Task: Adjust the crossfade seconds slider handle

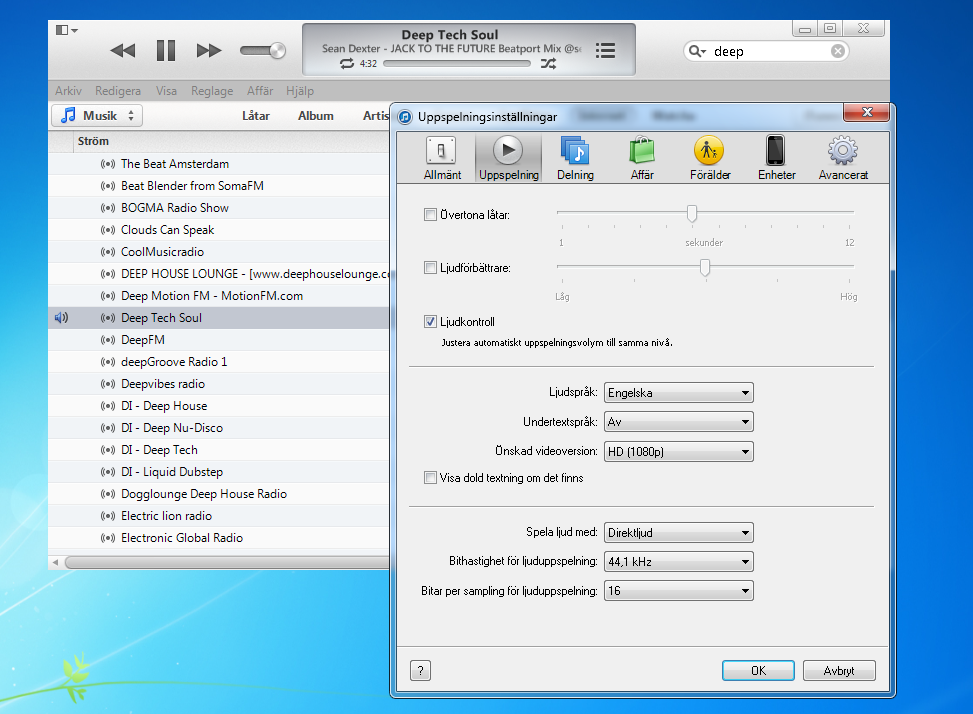Action: click(692, 213)
